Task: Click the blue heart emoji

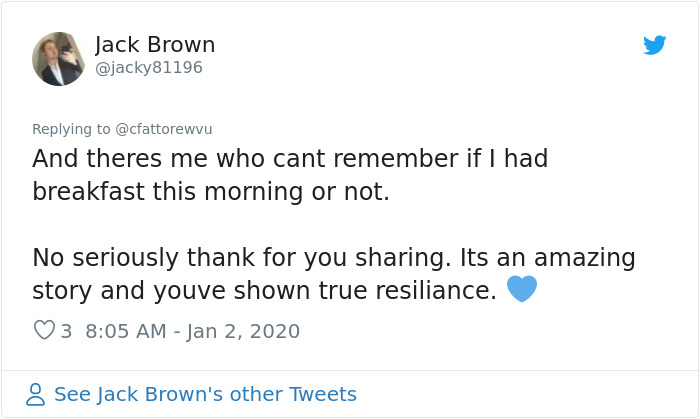Action: point(522,290)
